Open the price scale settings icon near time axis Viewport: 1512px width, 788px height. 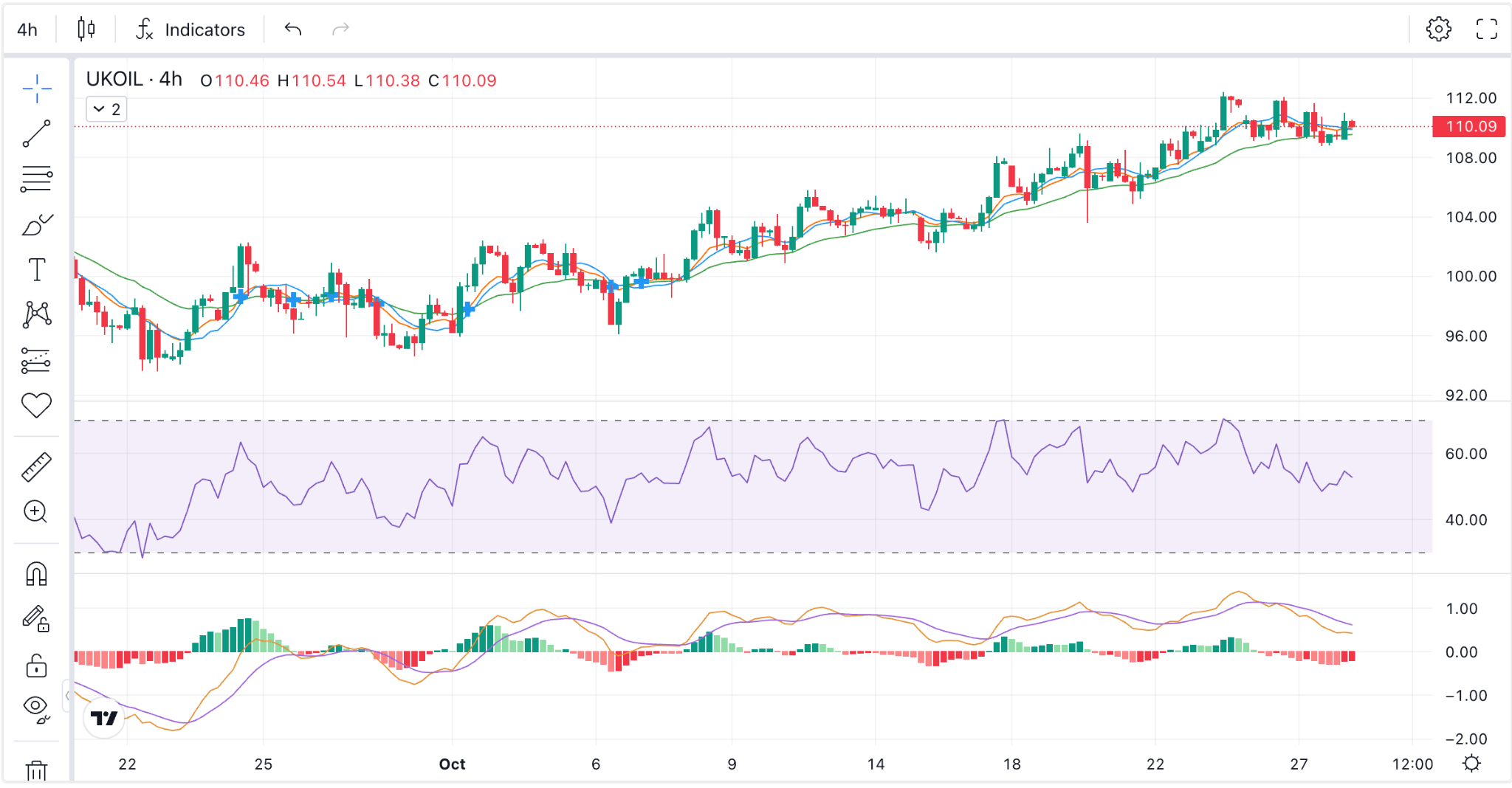pos(1471,764)
